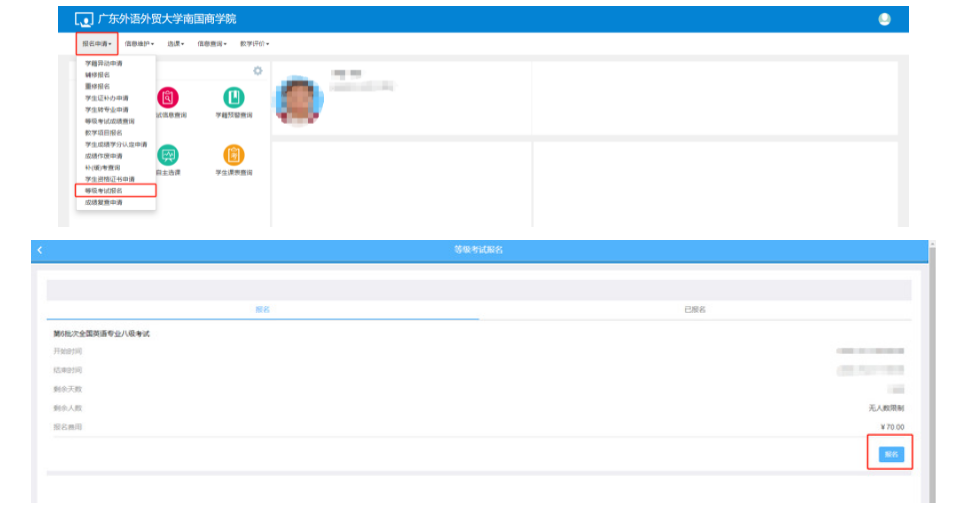This screenshot has height=516, width=969.
Task: Select 成绩作废申请 menu entry
Action: [104, 156]
